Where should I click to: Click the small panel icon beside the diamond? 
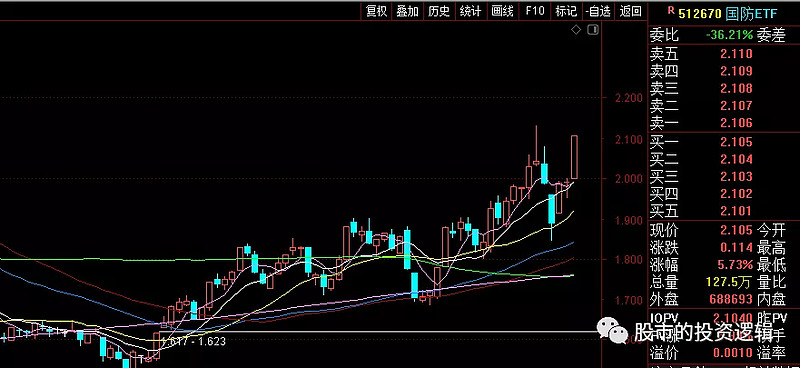pos(592,30)
